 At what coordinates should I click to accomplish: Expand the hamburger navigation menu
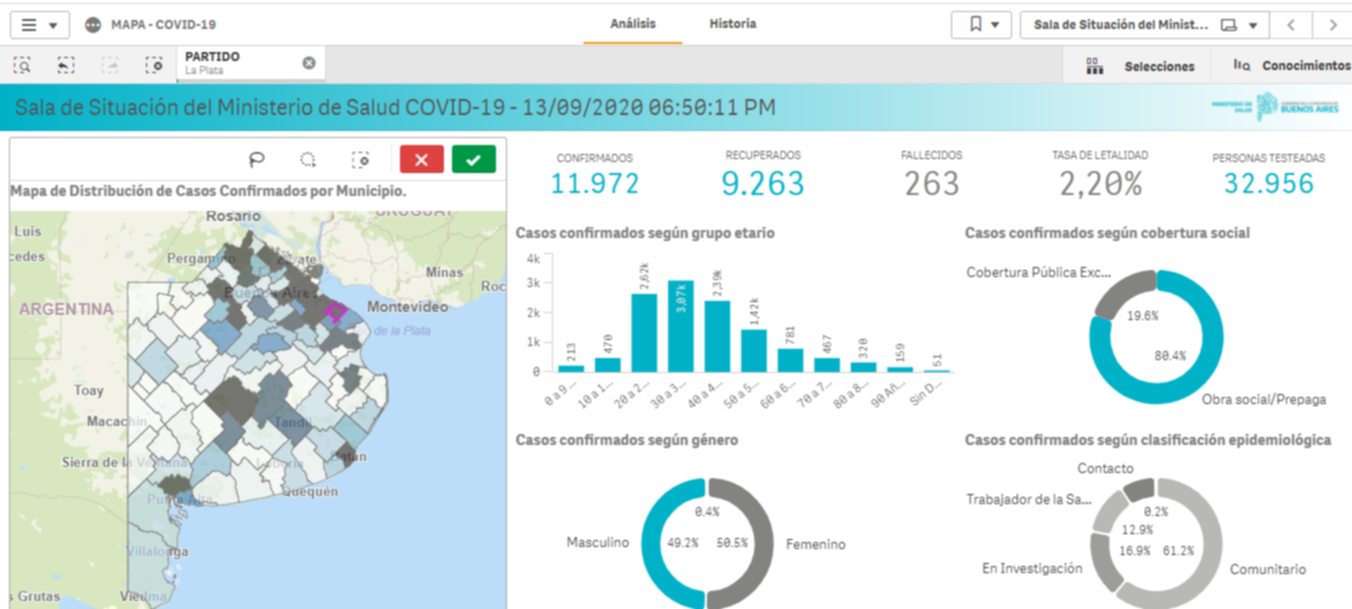click(38, 25)
